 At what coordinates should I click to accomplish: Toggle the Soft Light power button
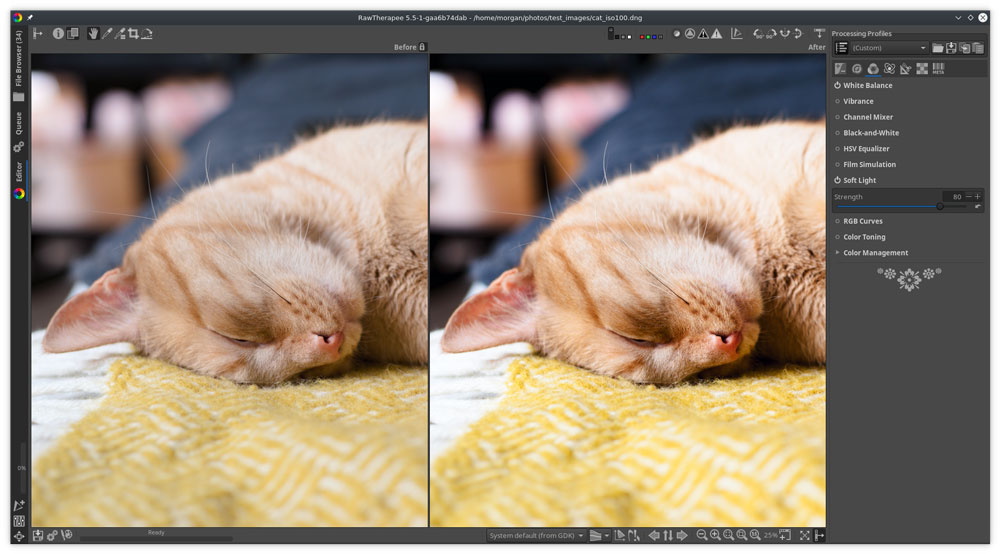pos(837,181)
